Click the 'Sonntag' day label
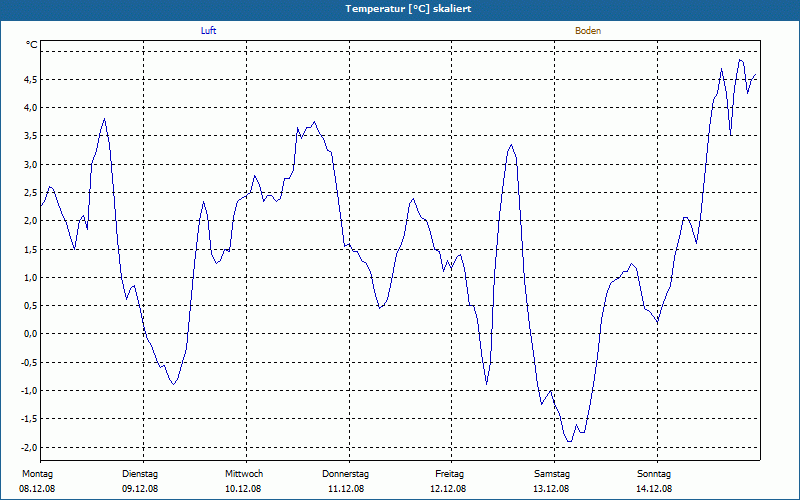This screenshot has width=800, height=500. click(x=654, y=474)
